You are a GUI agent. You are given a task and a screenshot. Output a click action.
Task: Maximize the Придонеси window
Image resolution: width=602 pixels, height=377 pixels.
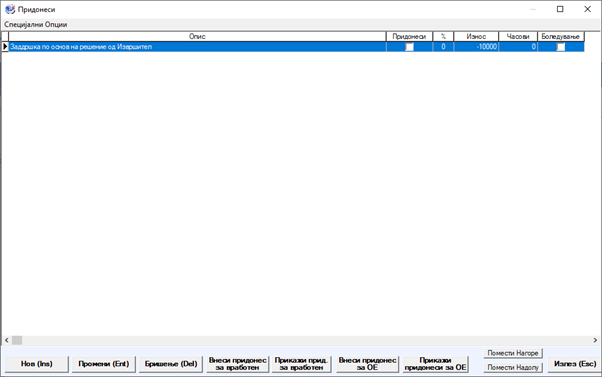560,9
